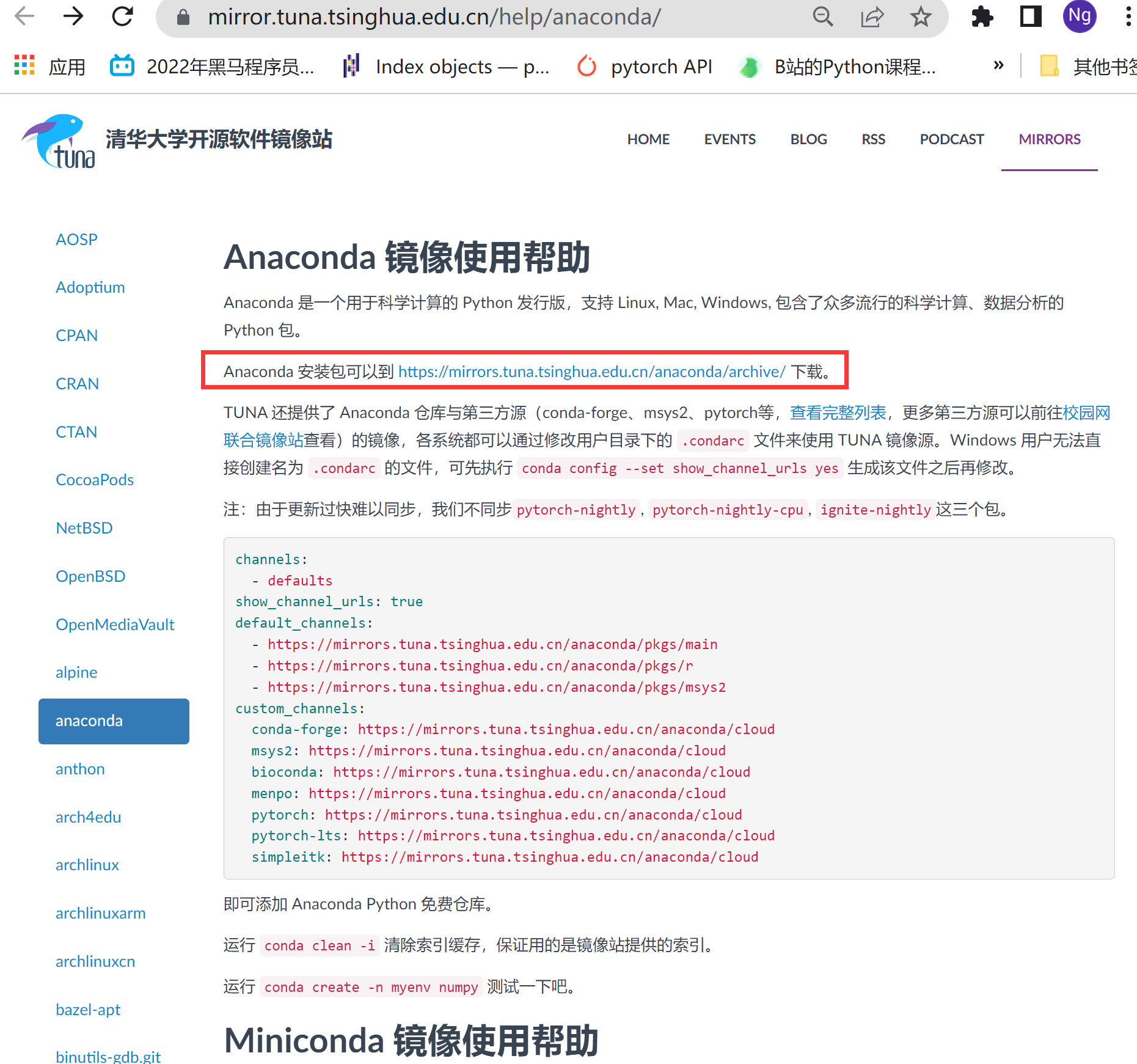Click the conda create -n myenv numpy snippet
Viewport: 1137px width, 1064px height.
click(x=371, y=987)
